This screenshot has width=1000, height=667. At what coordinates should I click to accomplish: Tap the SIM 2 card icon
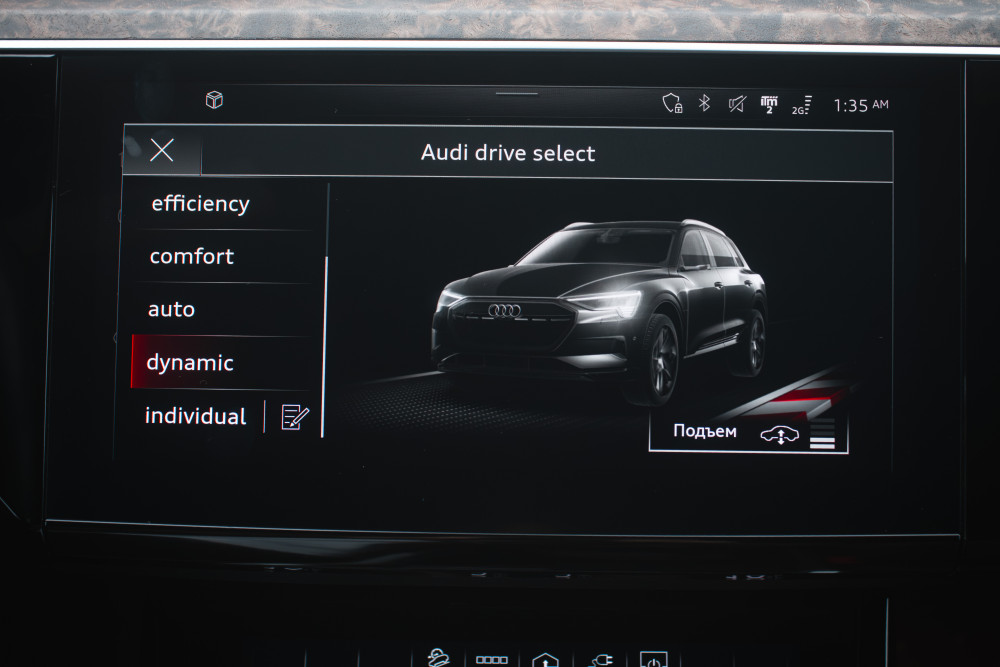coord(769,105)
